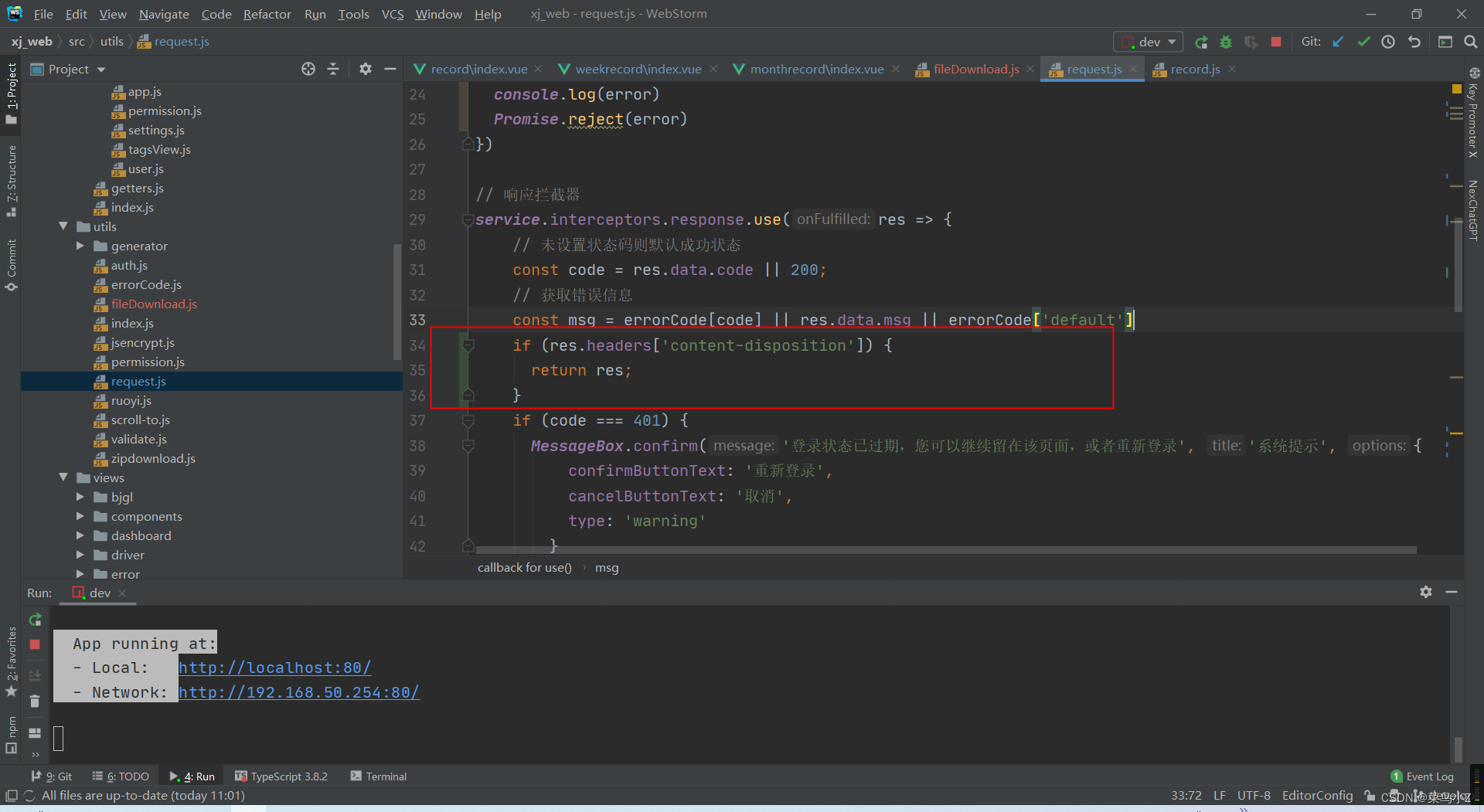Click the Project tree vertical scrollbar
1484x812 pixels.
click(x=397, y=301)
